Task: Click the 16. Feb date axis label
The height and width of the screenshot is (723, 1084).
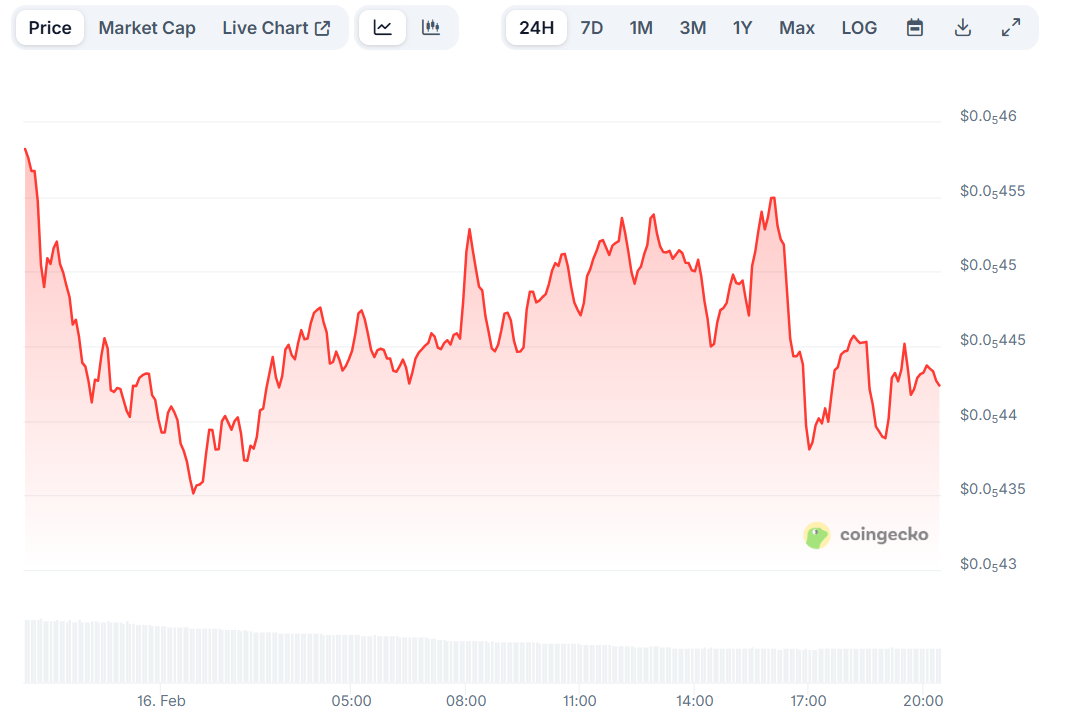Action: pyautogui.click(x=161, y=701)
